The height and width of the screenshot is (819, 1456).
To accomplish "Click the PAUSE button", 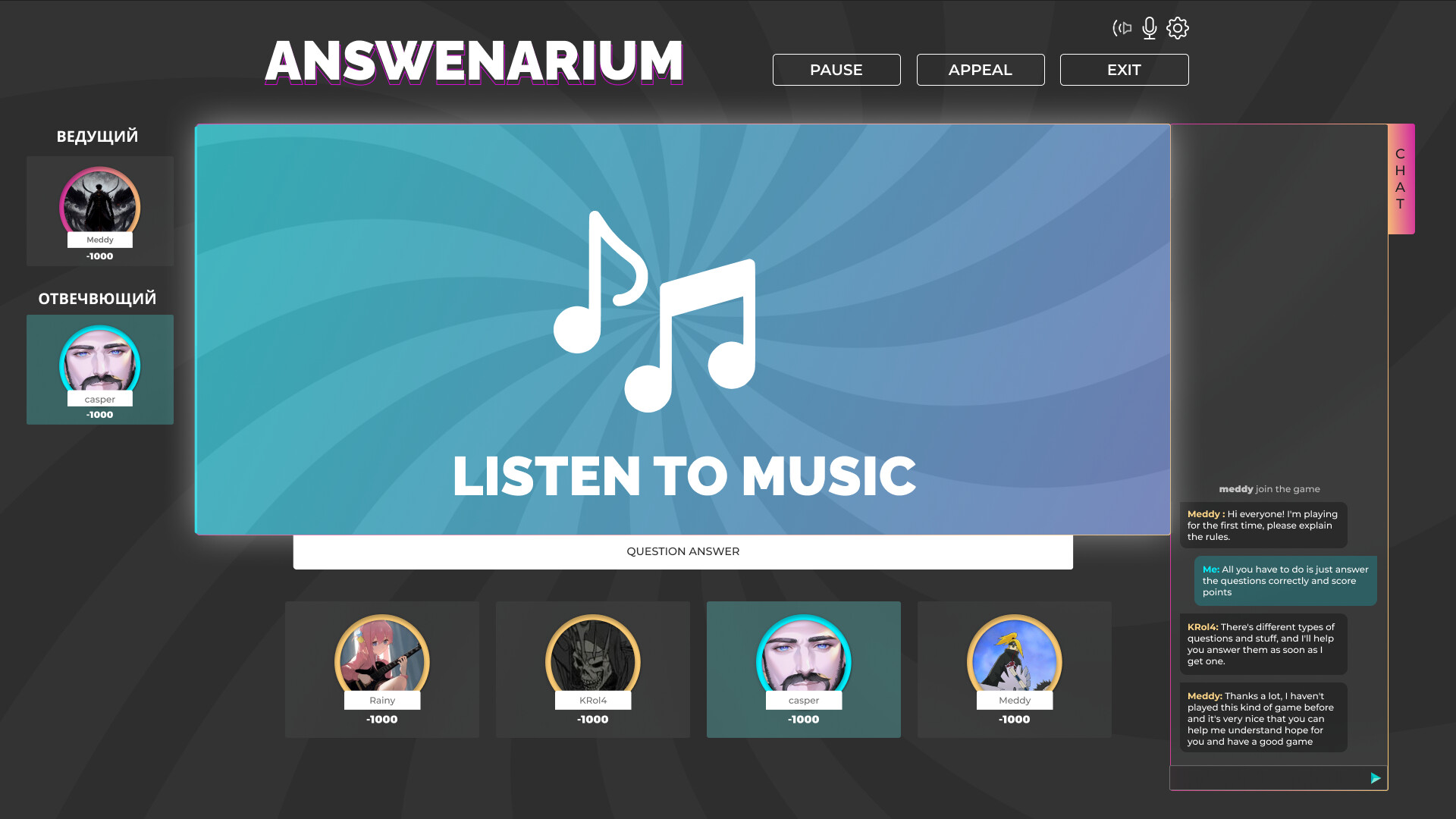I will pos(836,70).
